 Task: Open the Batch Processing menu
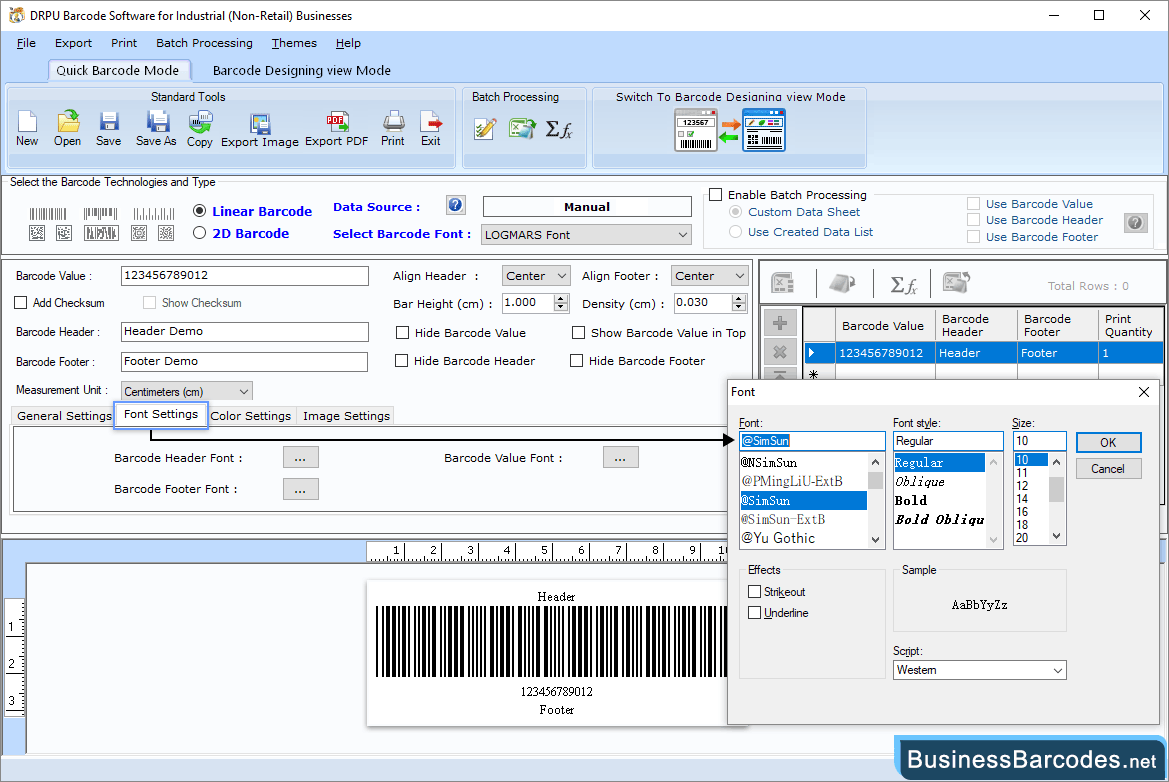204,43
